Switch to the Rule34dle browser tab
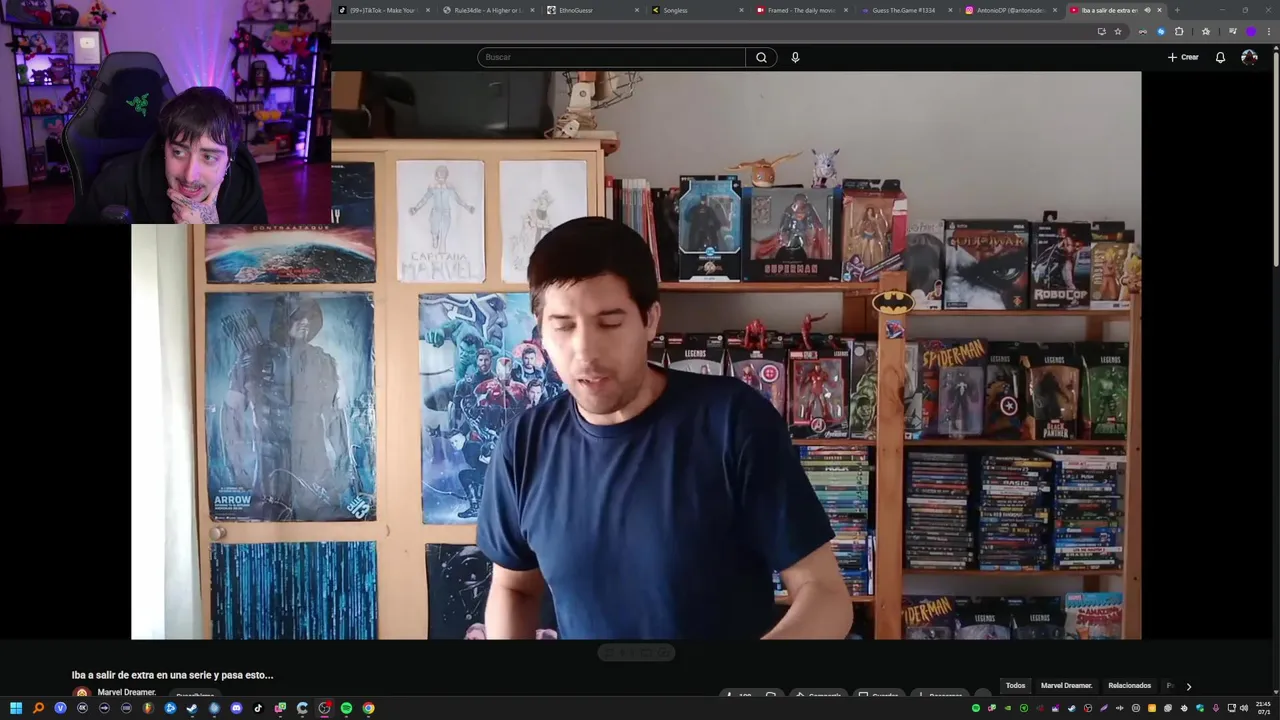Viewport: 1280px width, 720px height. (488, 10)
